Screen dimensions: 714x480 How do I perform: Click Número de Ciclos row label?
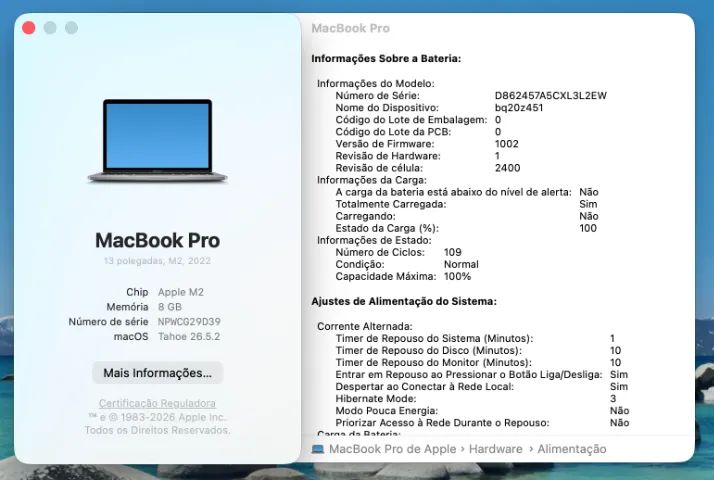(380, 252)
